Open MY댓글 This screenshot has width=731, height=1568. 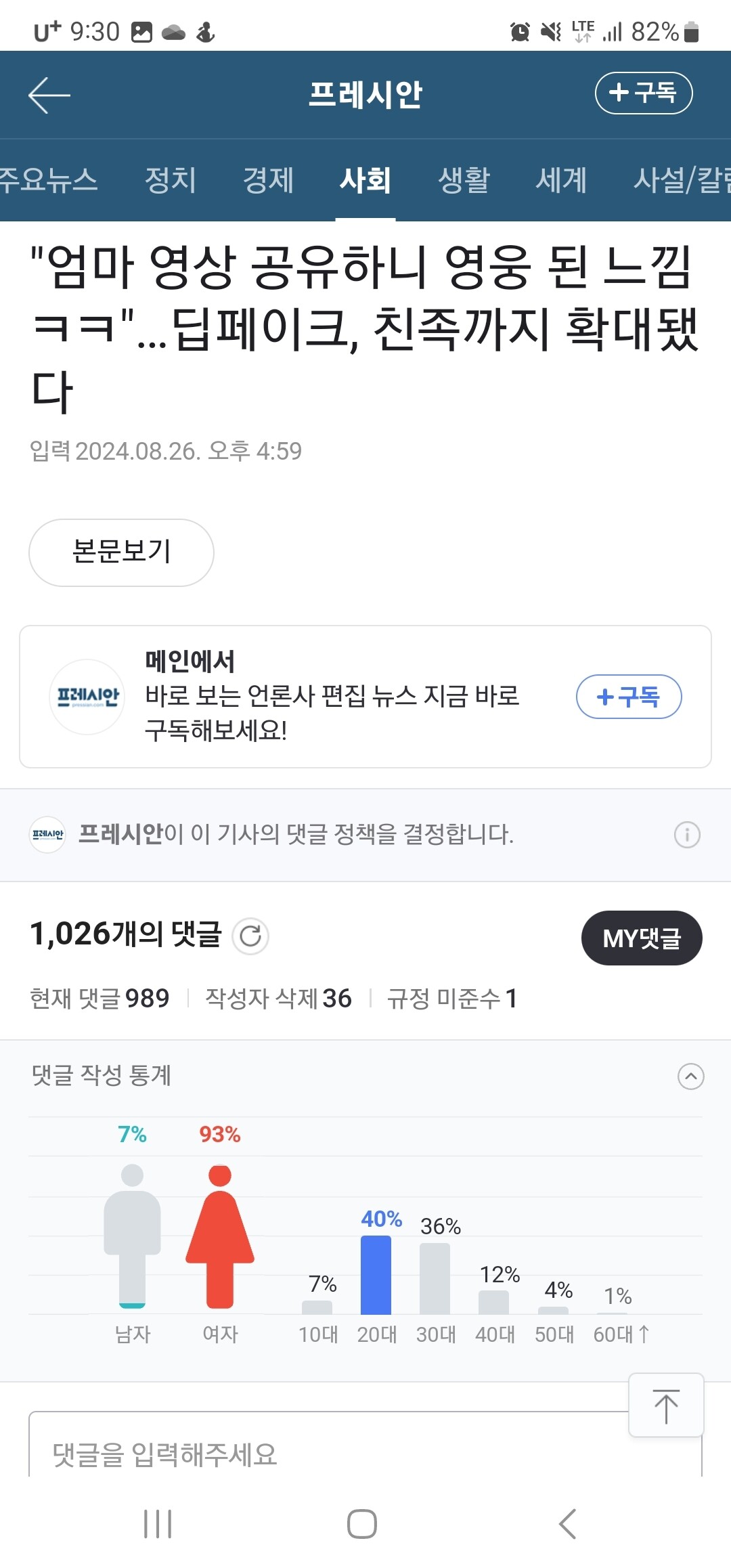pyautogui.click(x=641, y=938)
